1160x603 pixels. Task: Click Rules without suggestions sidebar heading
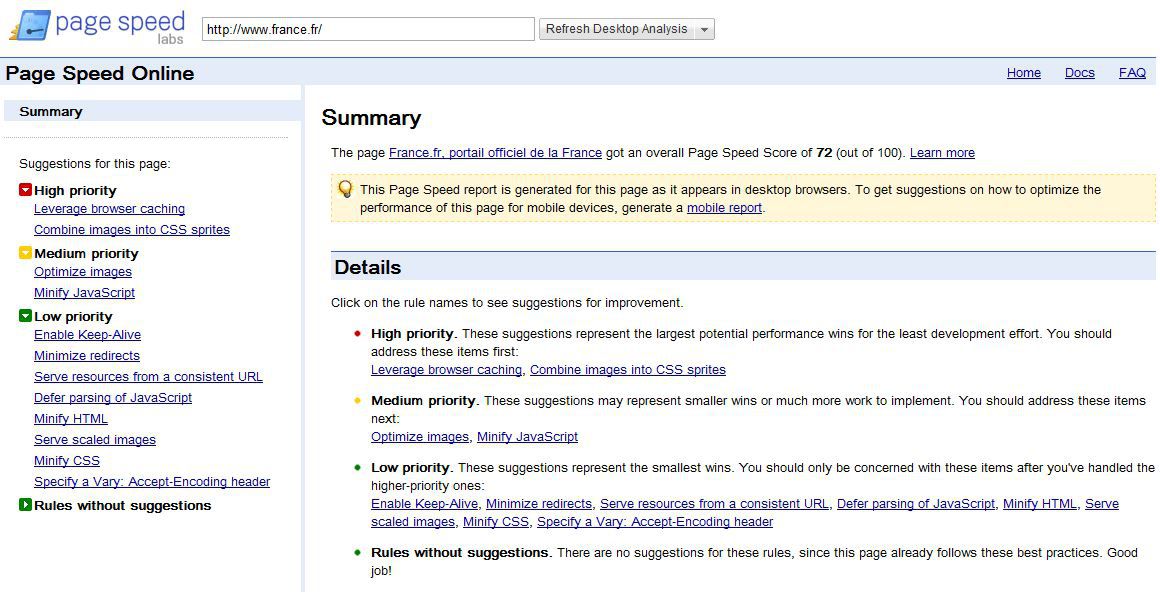pyautogui.click(x=123, y=505)
